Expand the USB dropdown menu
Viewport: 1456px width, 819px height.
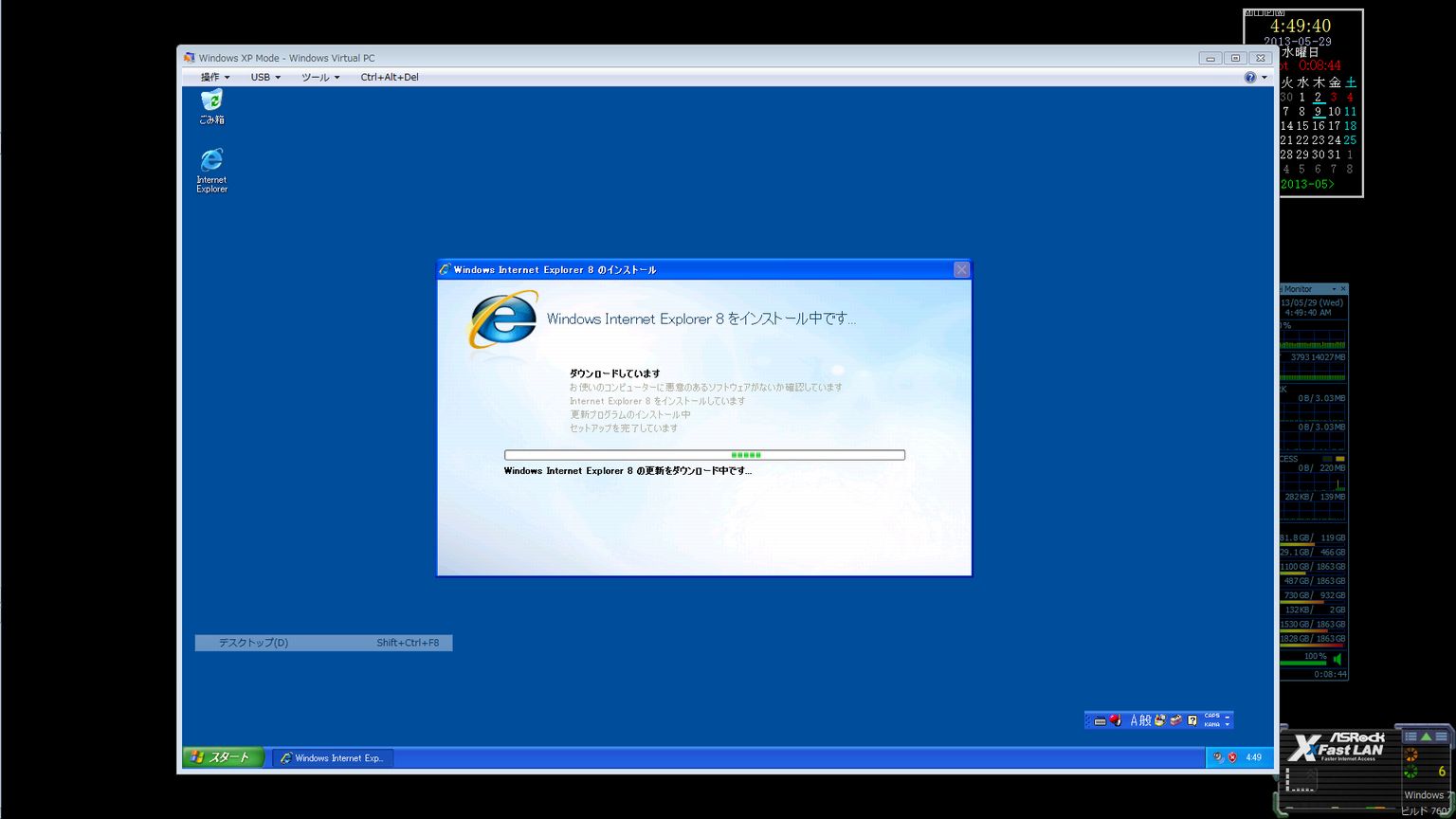pyautogui.click(x=265, y=78)
